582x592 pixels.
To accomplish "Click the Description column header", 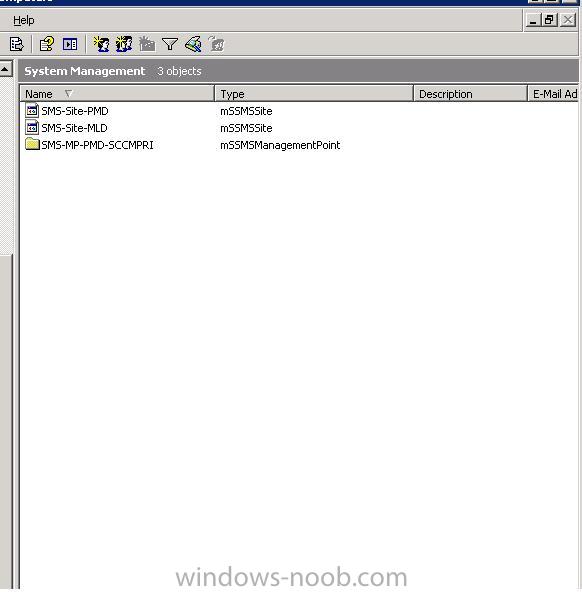I will click(x=470, y=94).
